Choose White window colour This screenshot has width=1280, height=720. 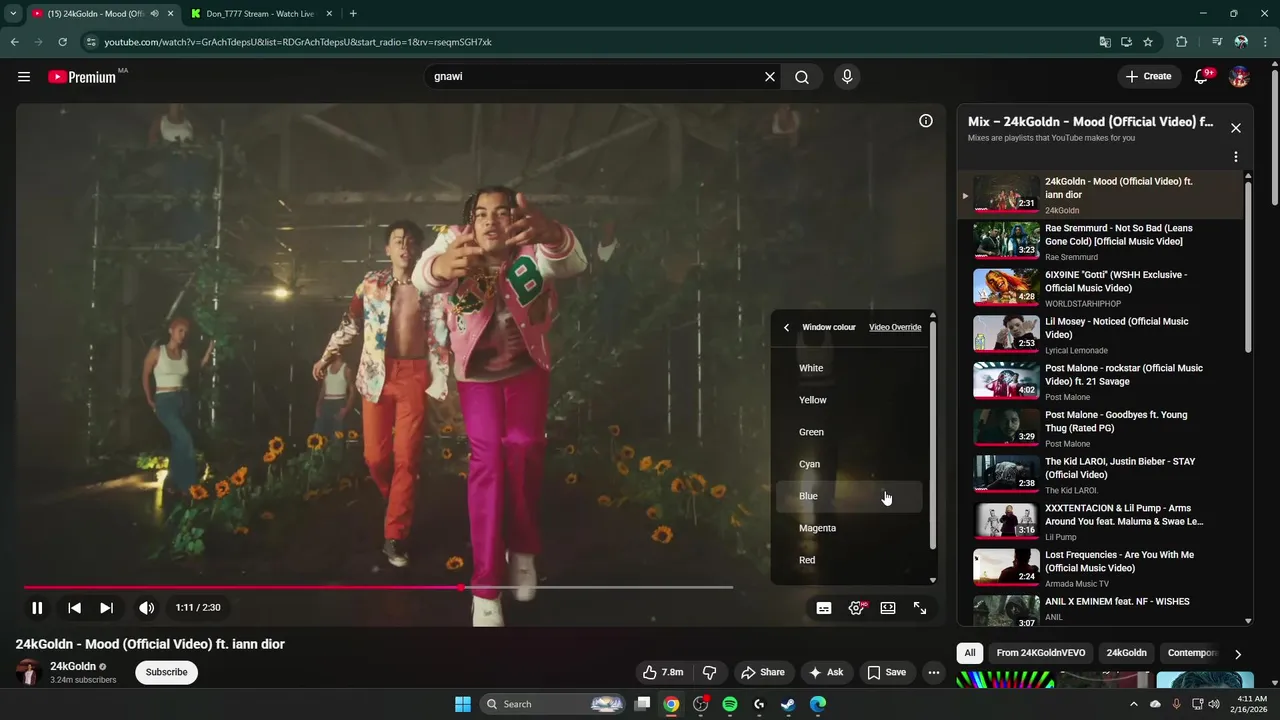point(849,368)
